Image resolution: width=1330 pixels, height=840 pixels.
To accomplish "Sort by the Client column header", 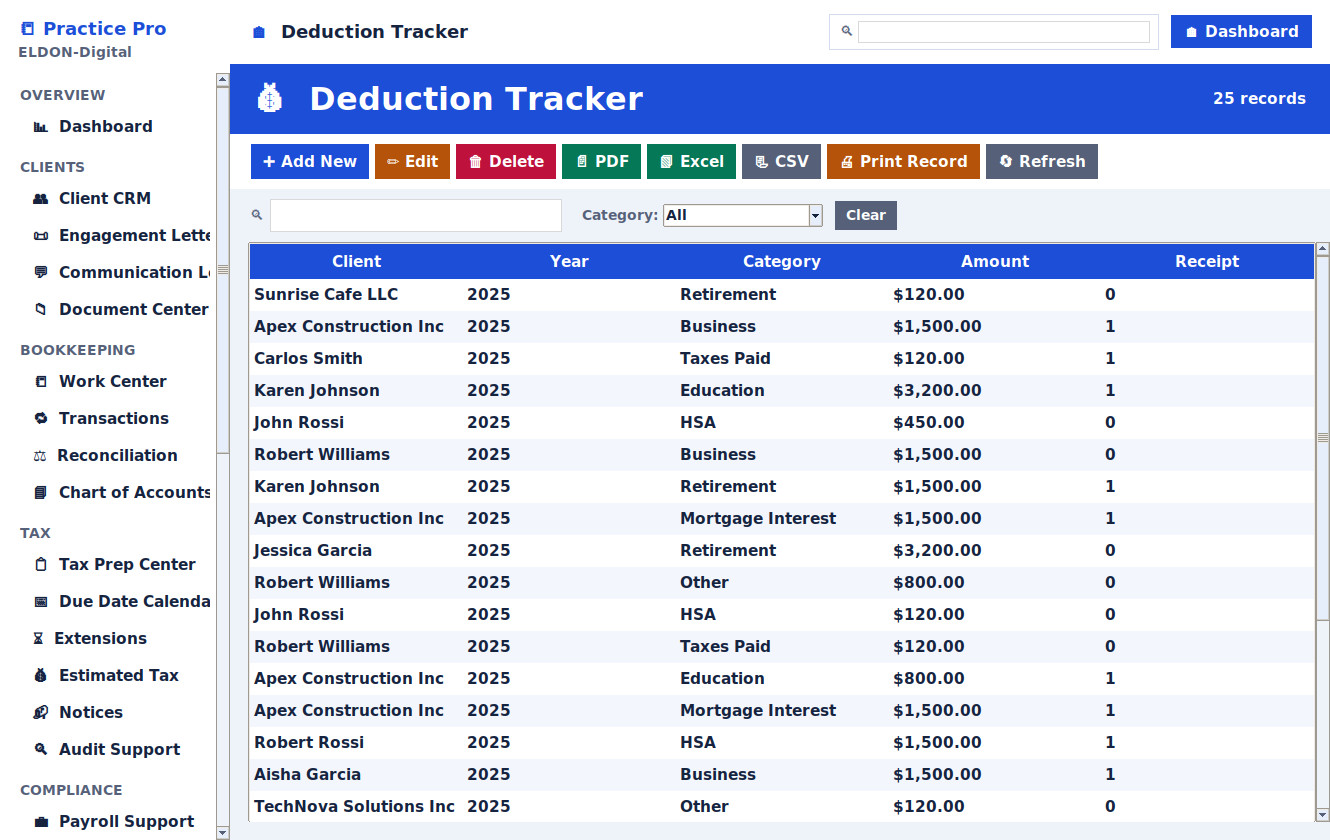I will [356, 262].
